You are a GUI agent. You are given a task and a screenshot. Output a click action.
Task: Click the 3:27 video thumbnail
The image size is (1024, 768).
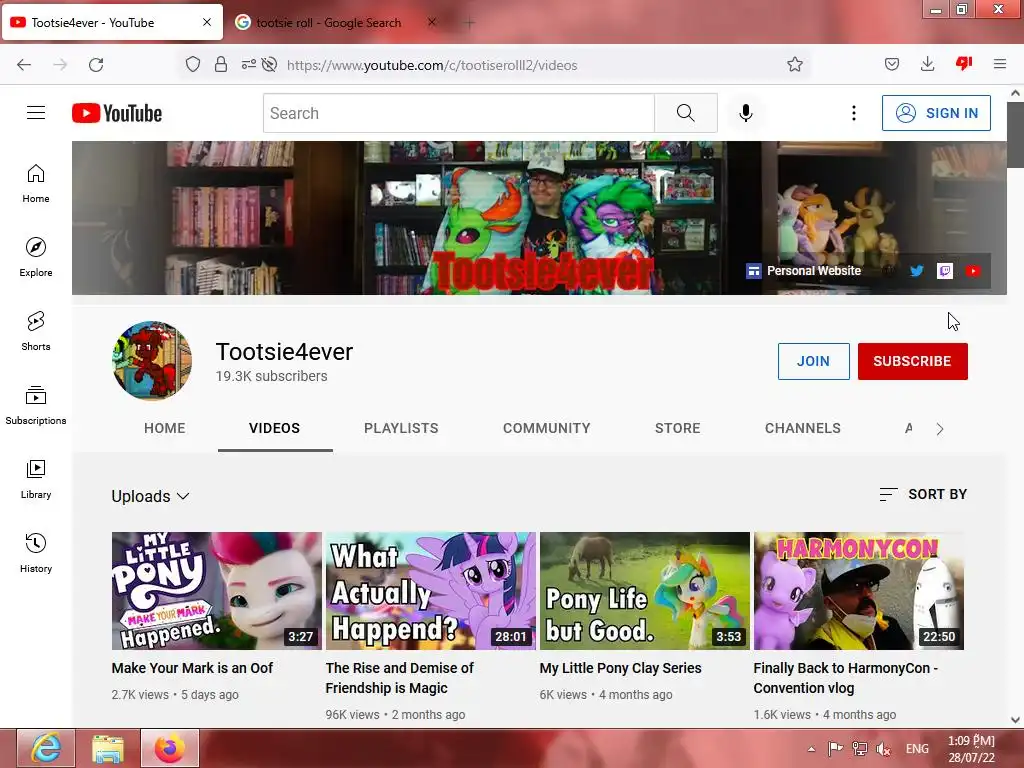217,591
